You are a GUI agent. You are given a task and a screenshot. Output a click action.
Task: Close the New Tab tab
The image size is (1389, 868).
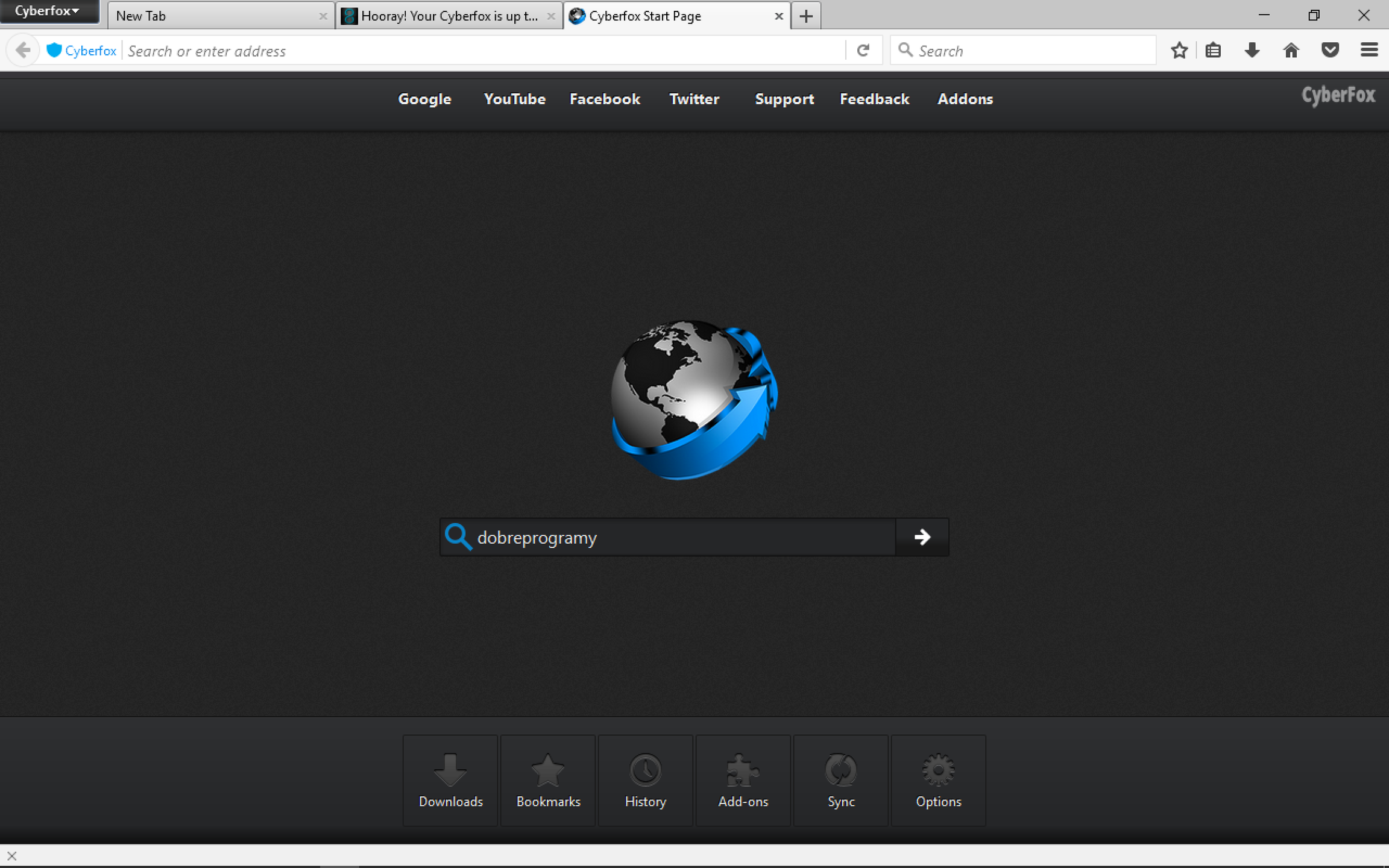point(323,16)
